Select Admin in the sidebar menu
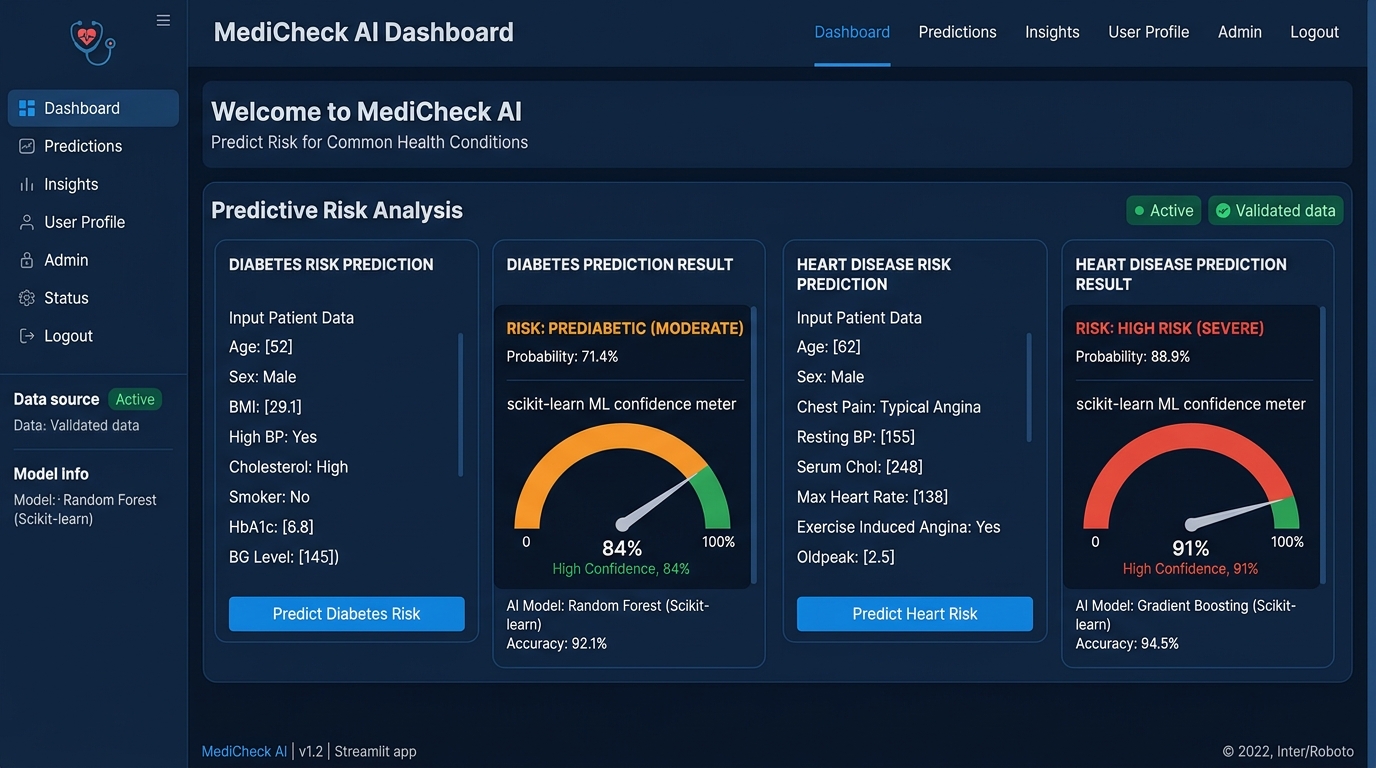 pos(93,260)
